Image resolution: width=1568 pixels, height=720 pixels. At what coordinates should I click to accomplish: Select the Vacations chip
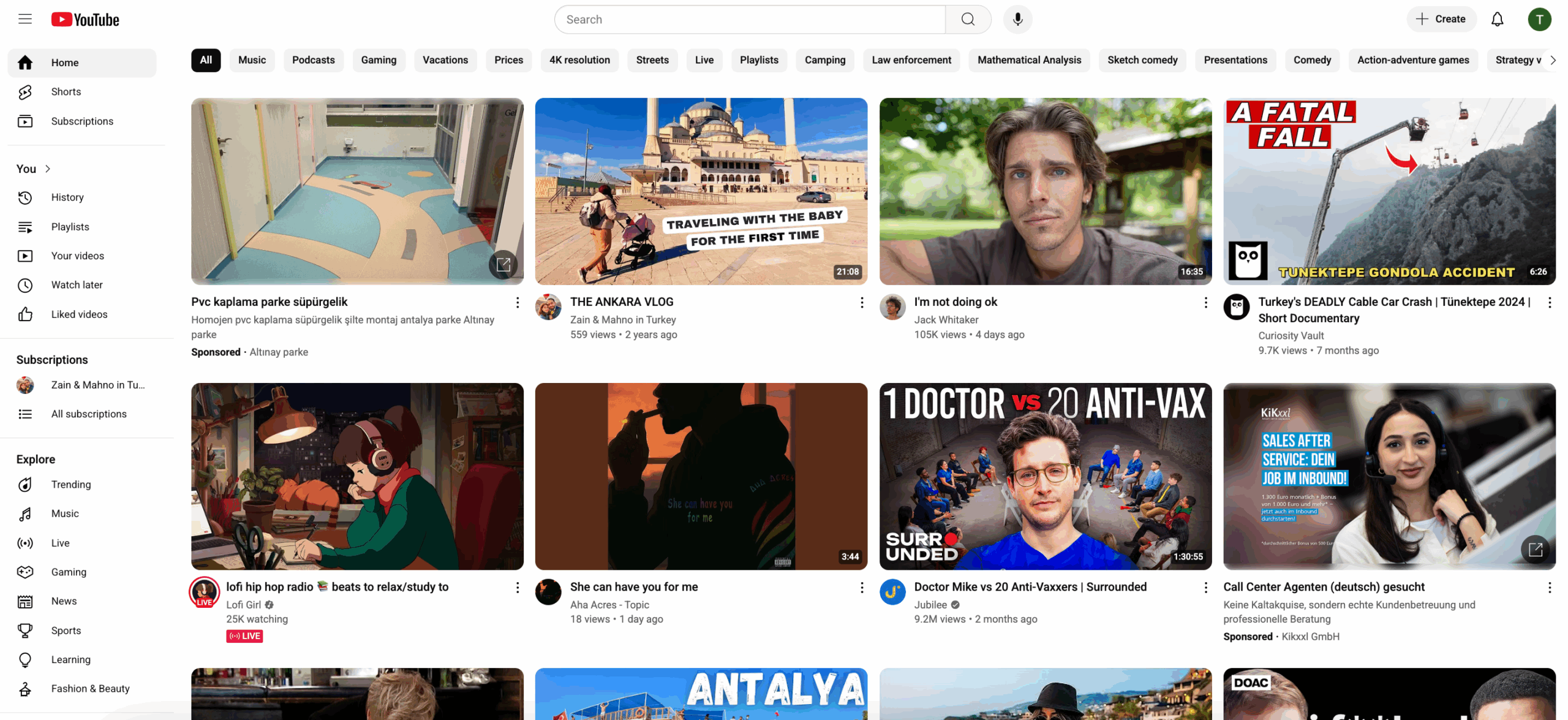point(445,60)
